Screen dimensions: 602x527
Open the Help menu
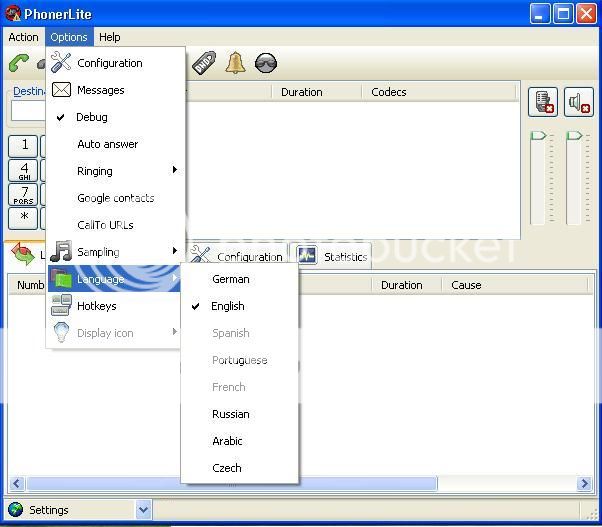tap(110, 37)
